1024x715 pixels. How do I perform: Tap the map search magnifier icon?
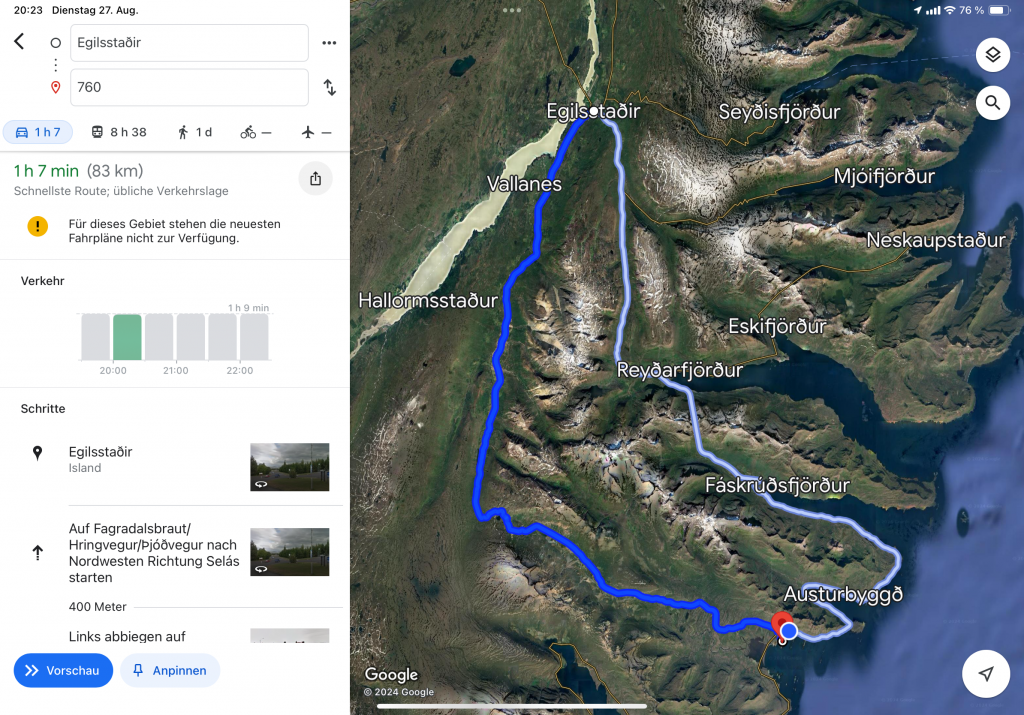[993, 103]
